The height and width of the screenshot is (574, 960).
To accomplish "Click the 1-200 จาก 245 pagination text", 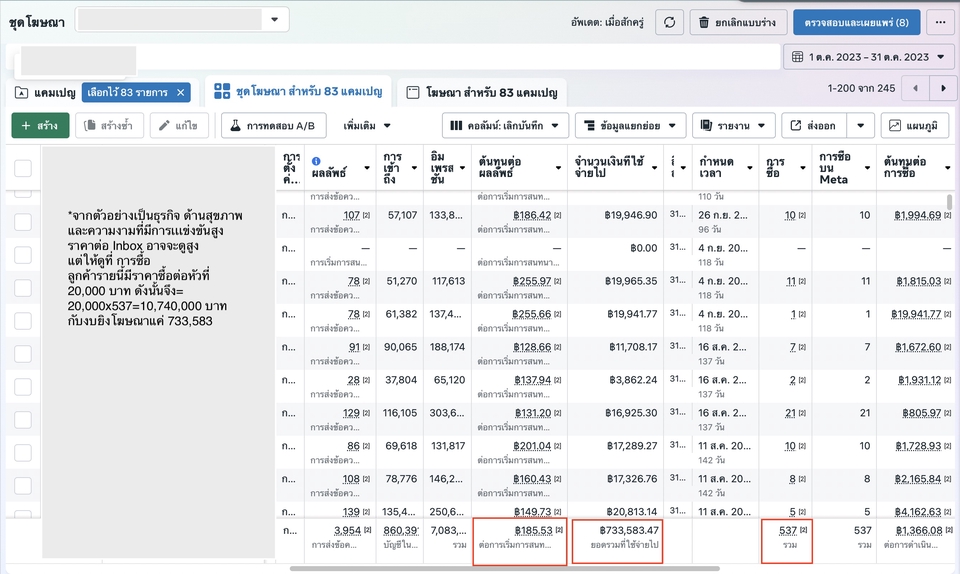I will pos(861,88).
